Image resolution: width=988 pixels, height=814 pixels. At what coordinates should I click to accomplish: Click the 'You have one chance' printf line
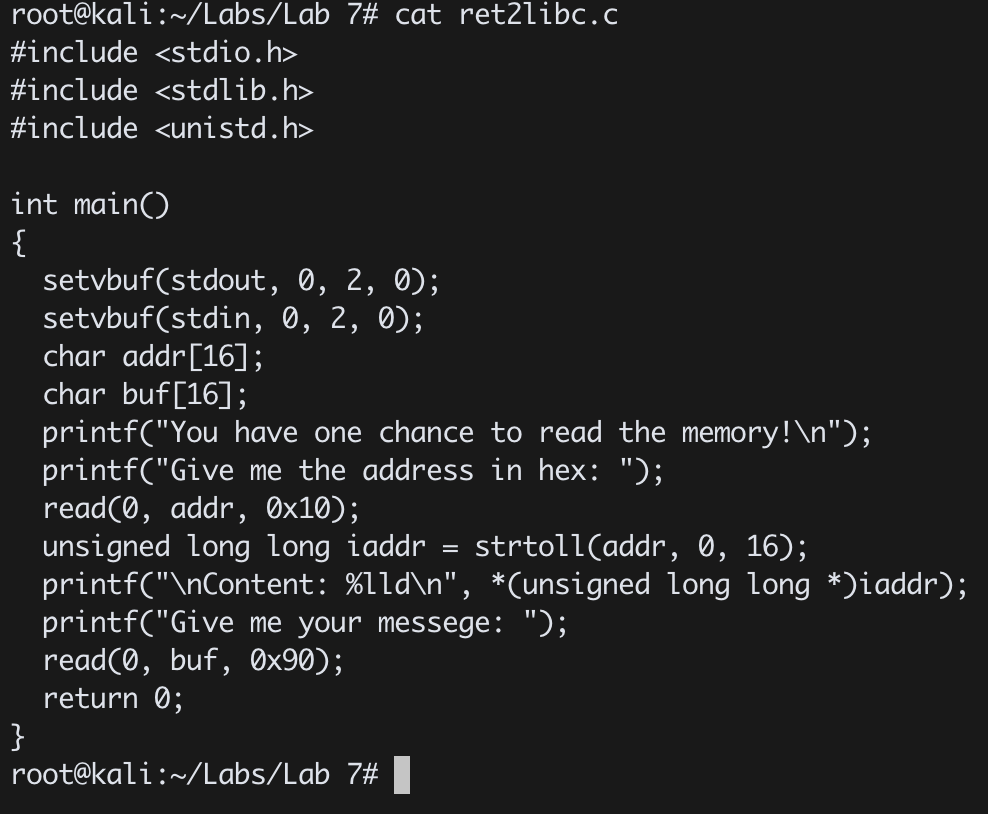point(457,433)
